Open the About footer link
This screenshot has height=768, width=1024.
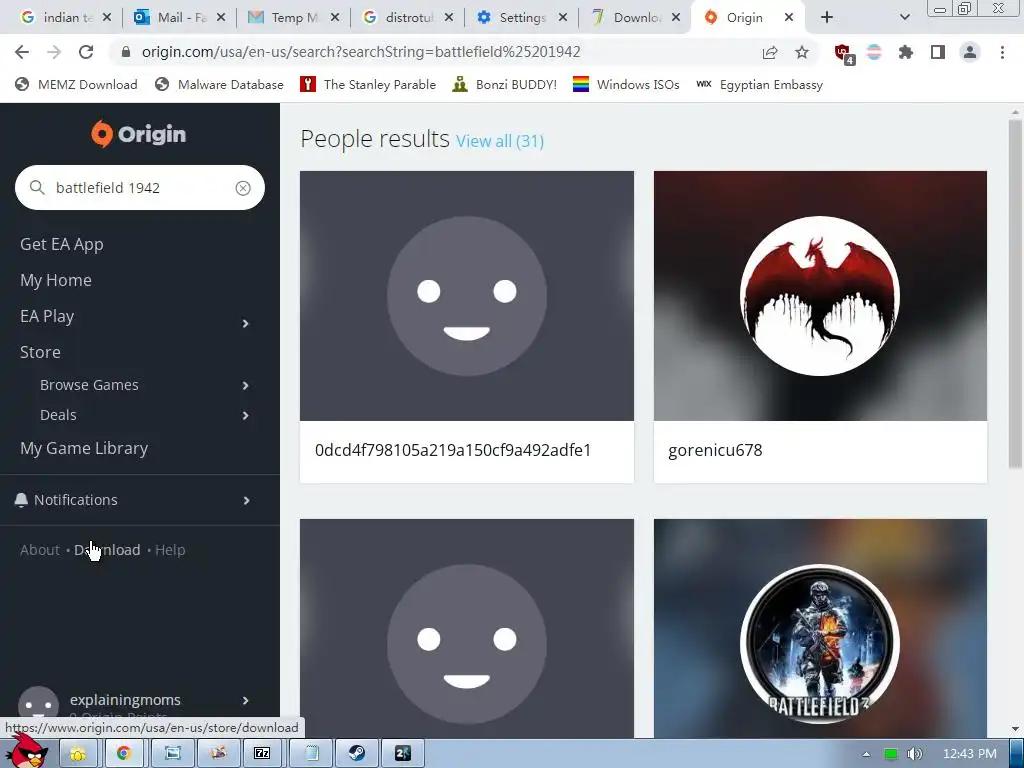(40, 550)
